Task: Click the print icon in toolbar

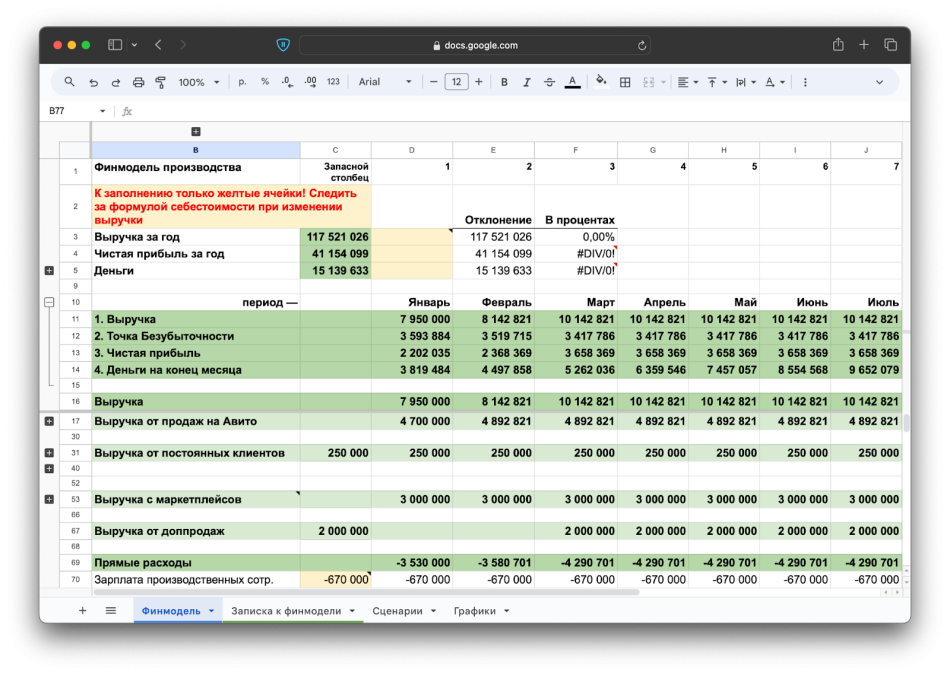Action: point(138,82)
